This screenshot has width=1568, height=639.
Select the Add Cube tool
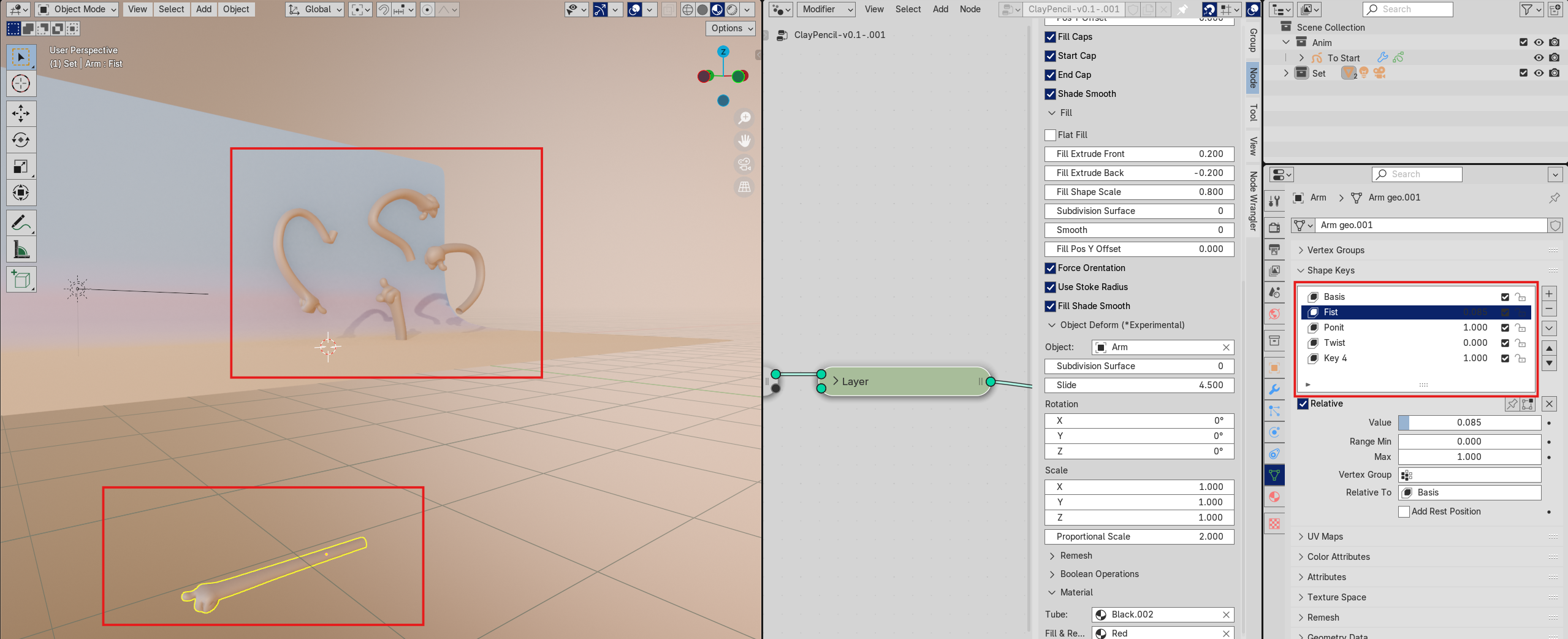point(21,280)
